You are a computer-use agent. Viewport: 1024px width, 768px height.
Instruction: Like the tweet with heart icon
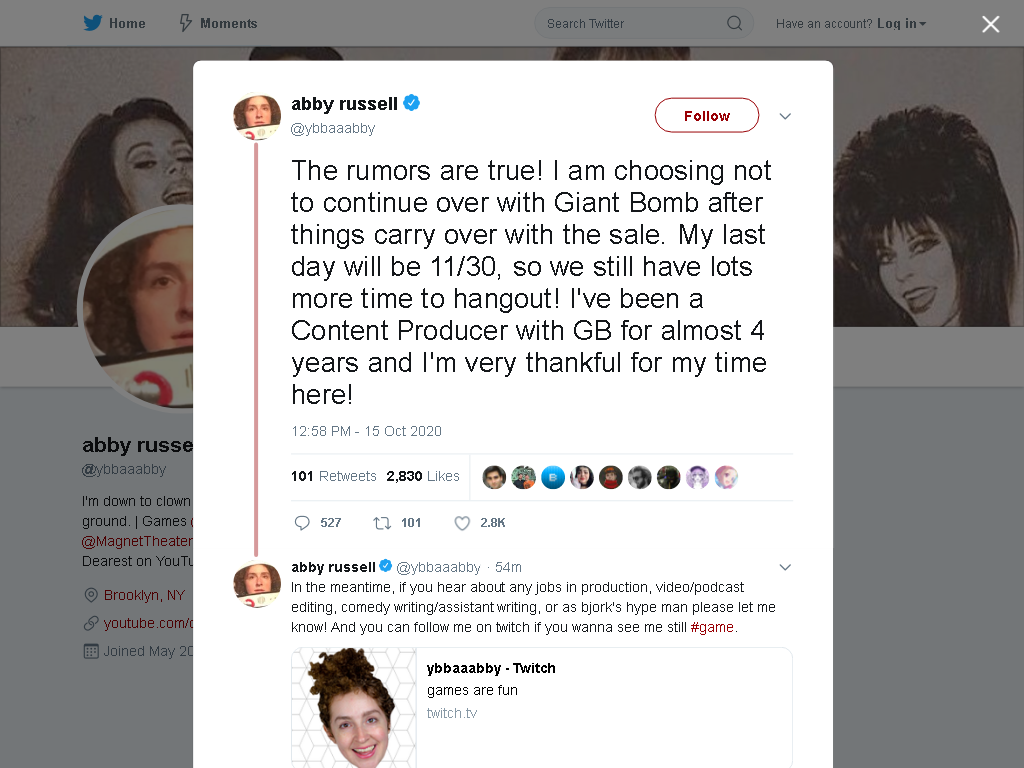tap(462, 522)
